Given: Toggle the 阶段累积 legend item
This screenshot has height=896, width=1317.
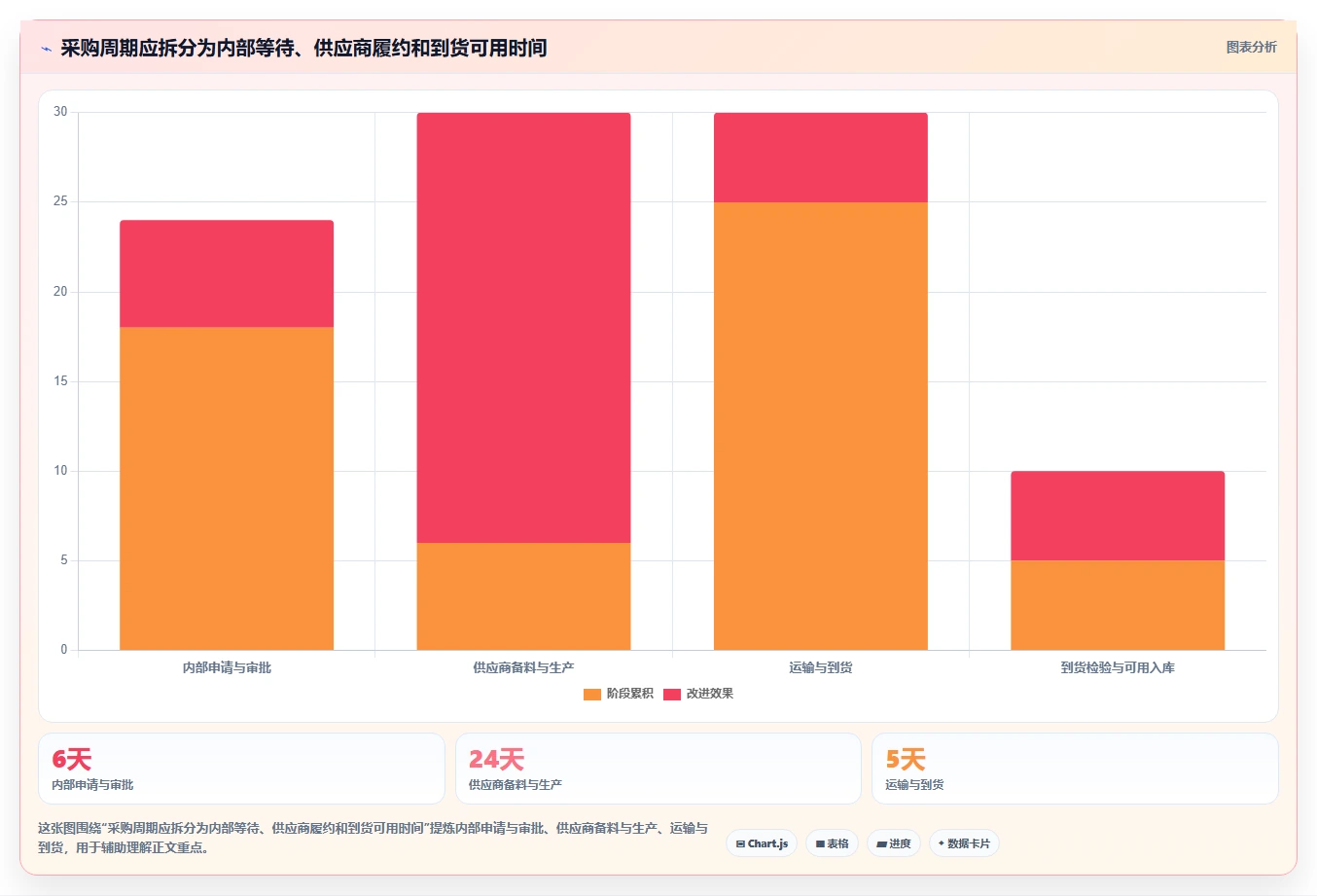Looking at the screenshot, I should point(619,694).
